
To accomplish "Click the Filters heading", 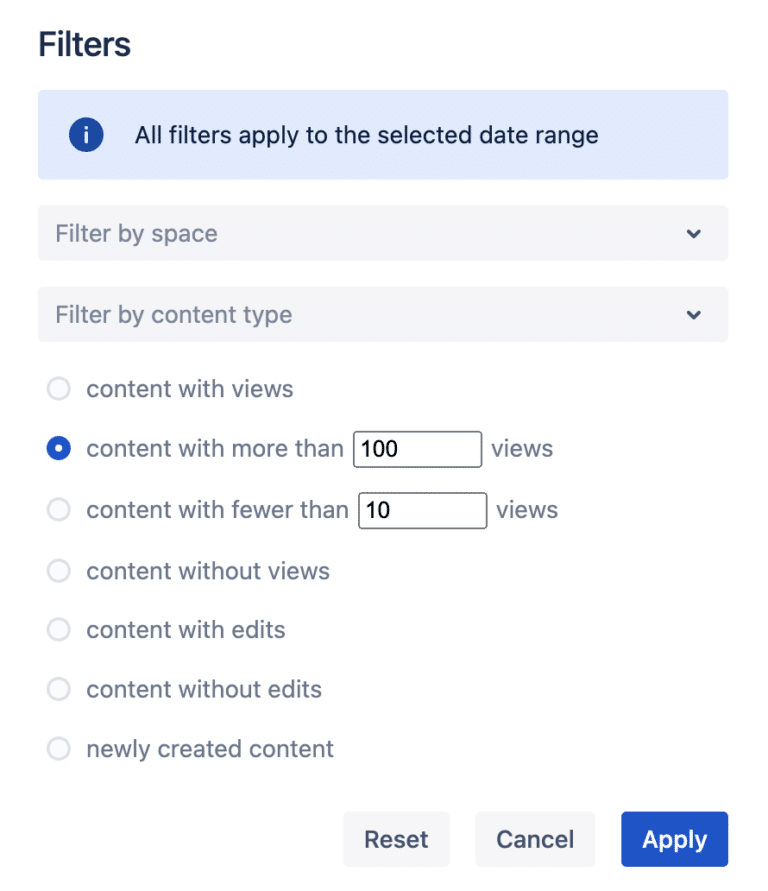I will (x=84, y=44).
